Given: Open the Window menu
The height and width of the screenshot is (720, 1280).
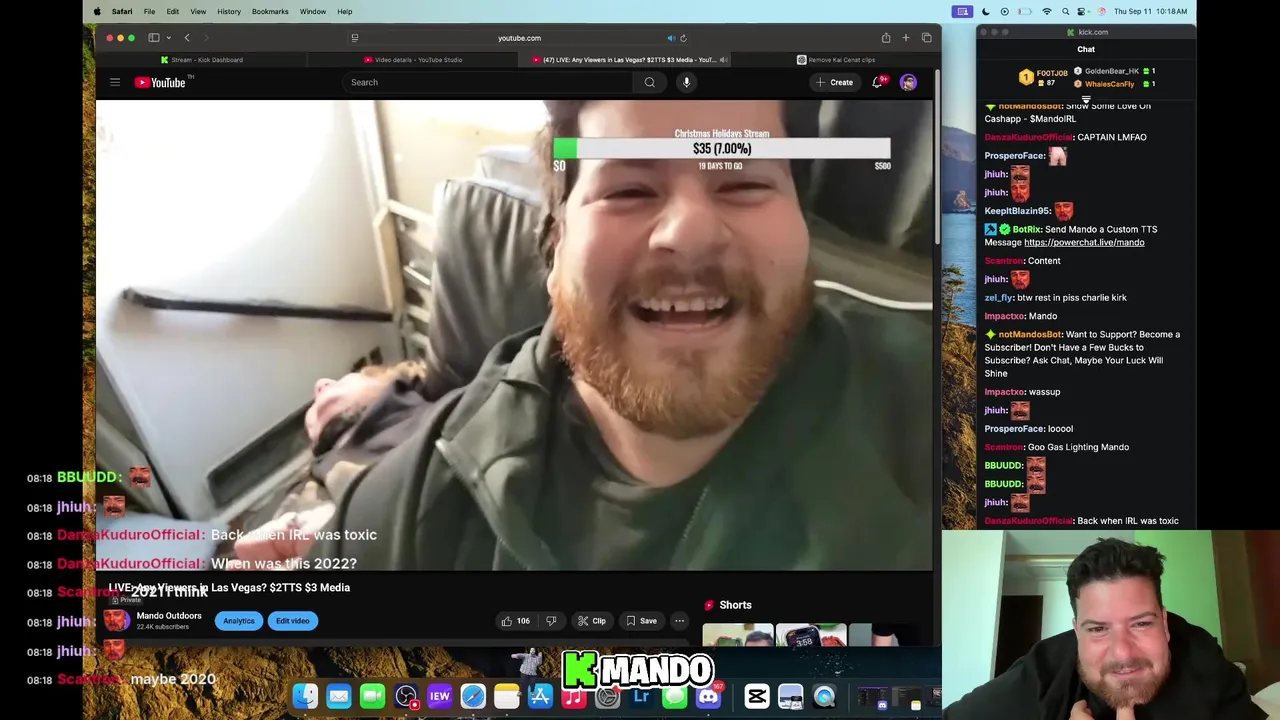Looking at the screenshot, I should pos(313,11).
